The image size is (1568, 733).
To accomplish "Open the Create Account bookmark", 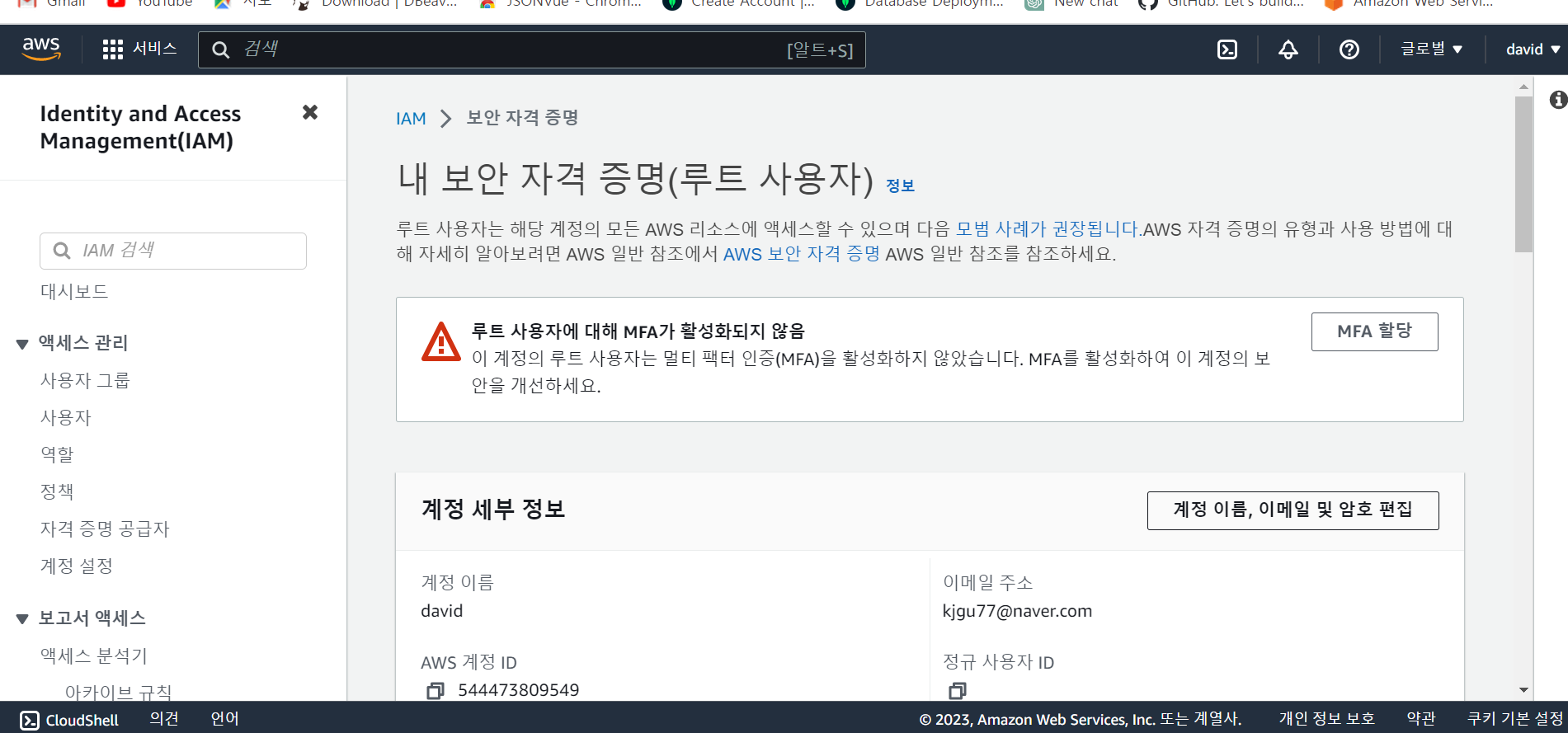I will point(739,4).
